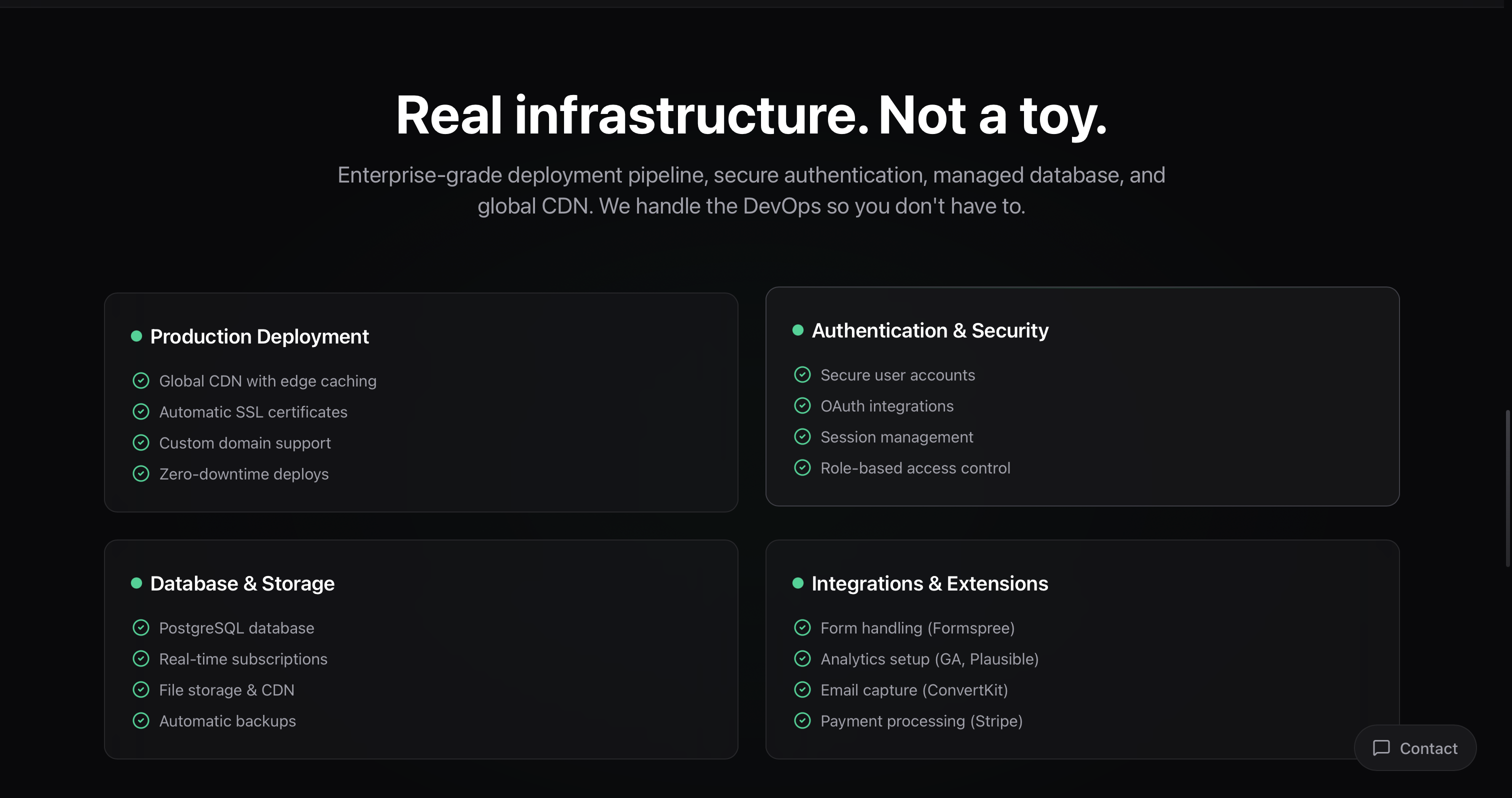
Task: Open the Contact button
Action: click(x=1414, y=748)
